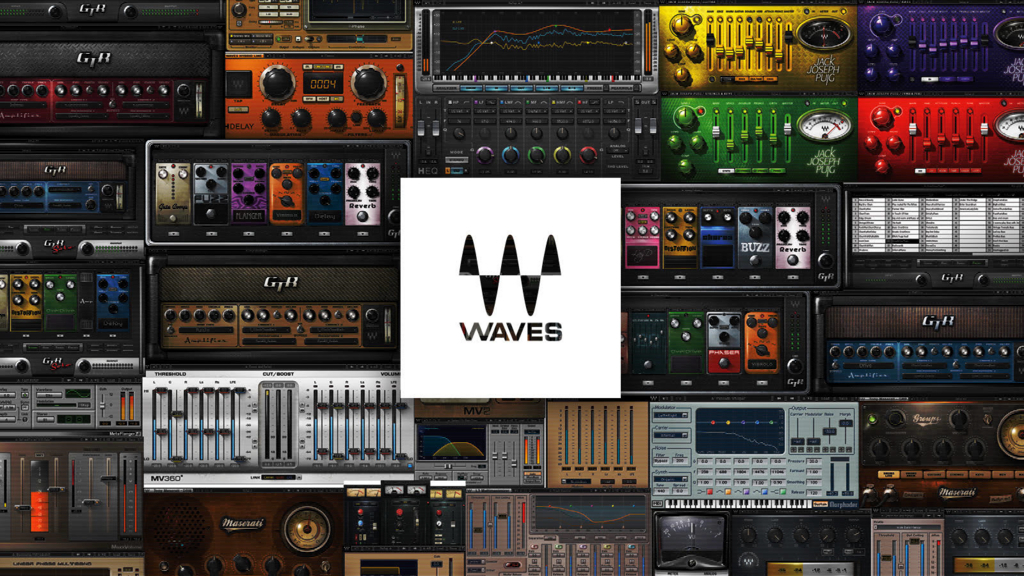Open the pedal selector under the Phaser pedal
The height and width of the screenshot is (576, 1024).
pyautogui.click(x=723, y=383)
